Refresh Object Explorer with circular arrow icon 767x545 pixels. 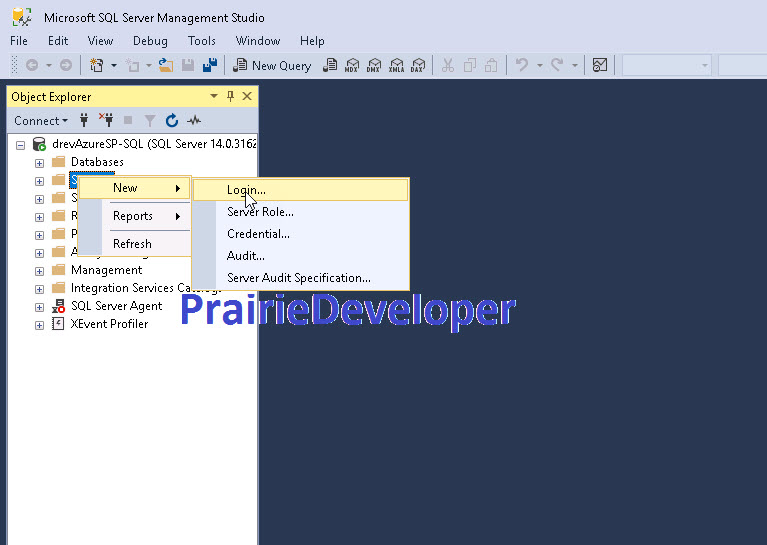coord(172,120)
